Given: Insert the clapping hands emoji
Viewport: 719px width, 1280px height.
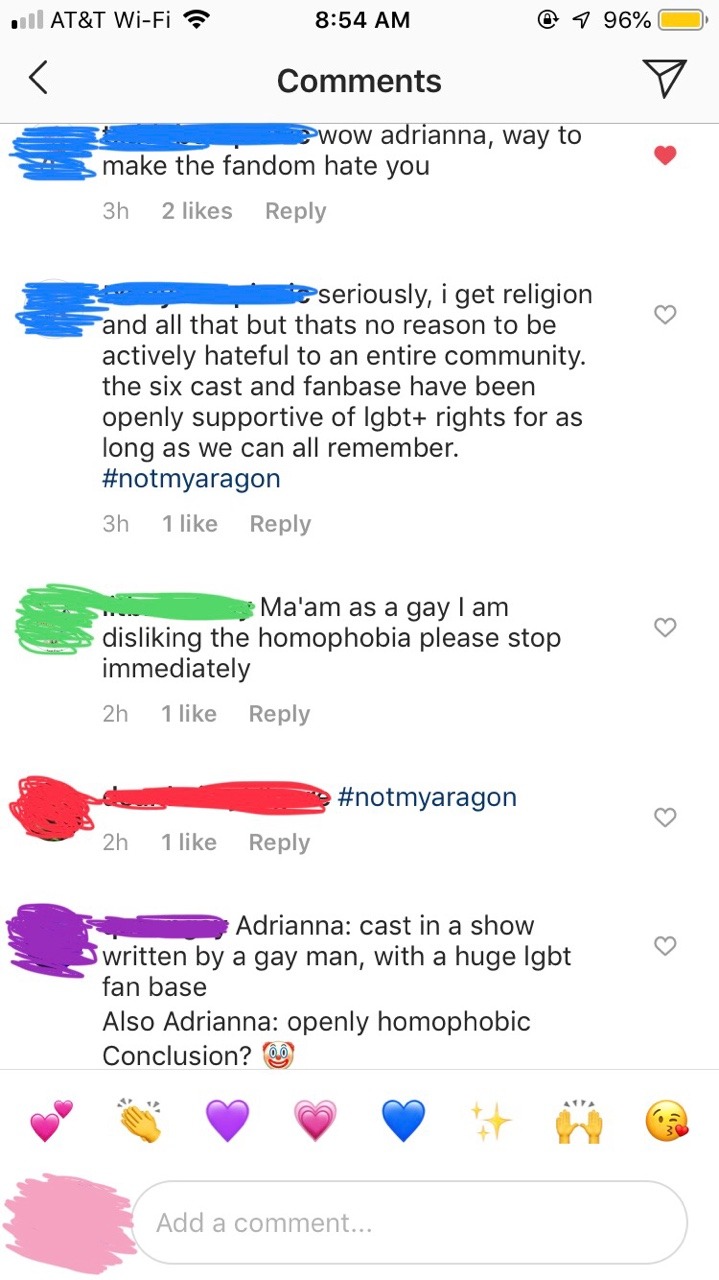Looking at the screenshot, I should (x=139, y=1121).
